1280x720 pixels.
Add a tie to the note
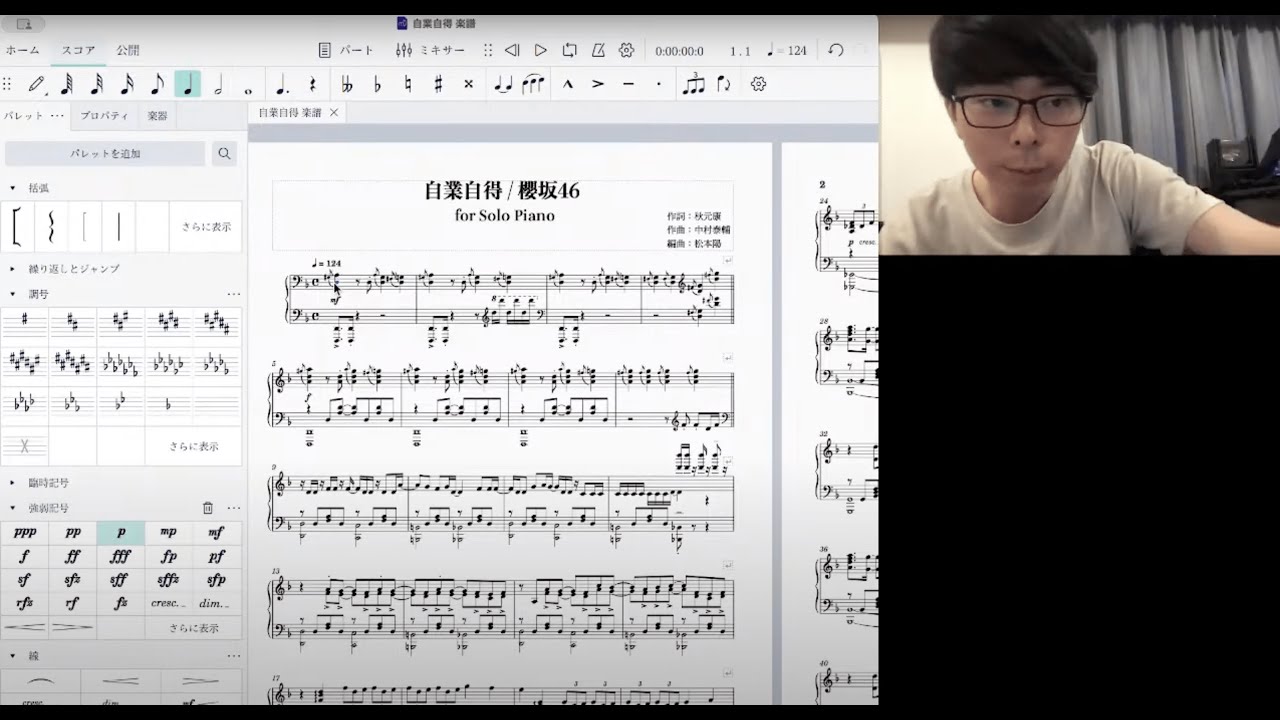[x=503, y=84]
